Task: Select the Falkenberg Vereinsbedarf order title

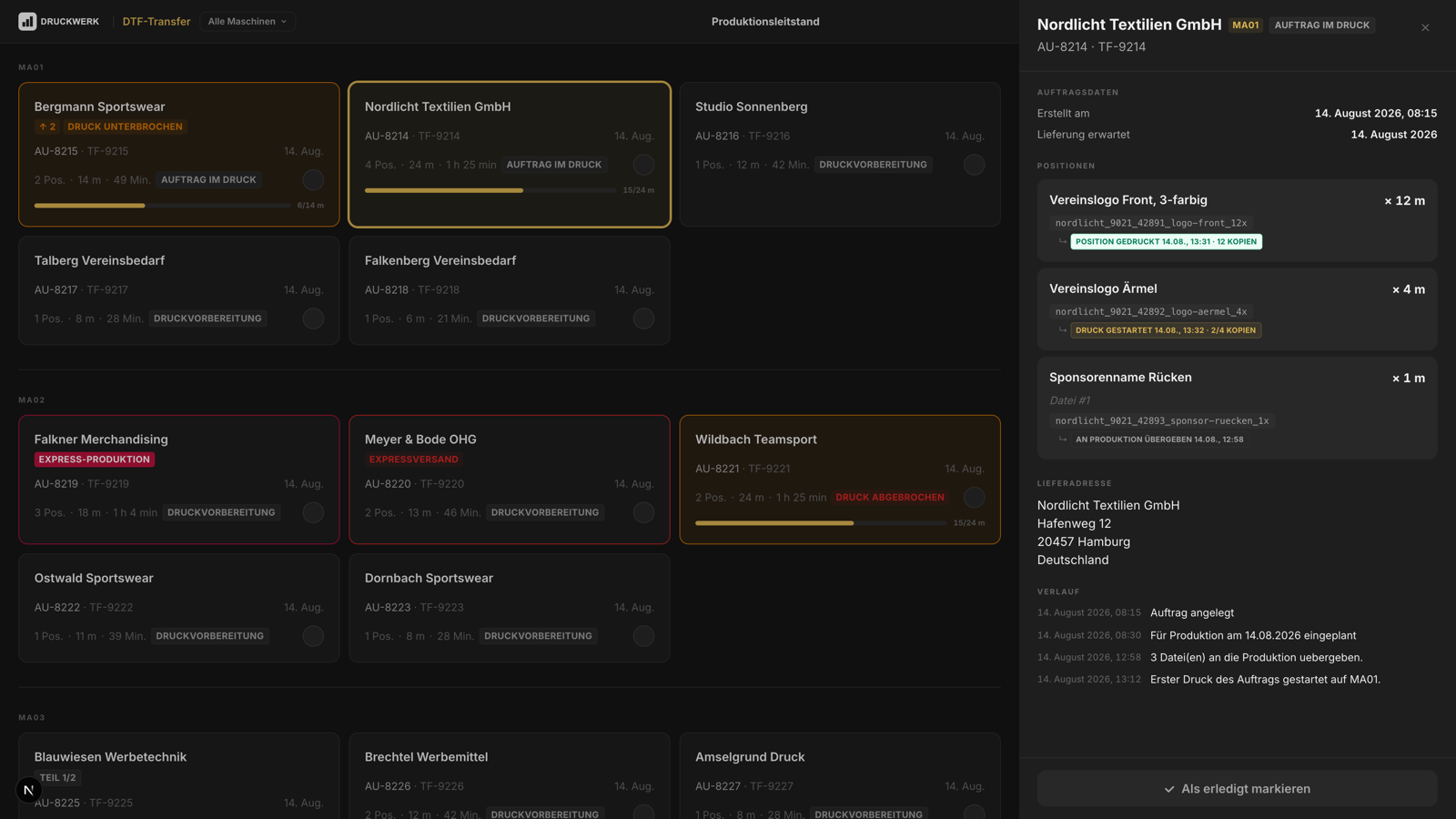Action: pyautogui.click(x=440, y=260)
